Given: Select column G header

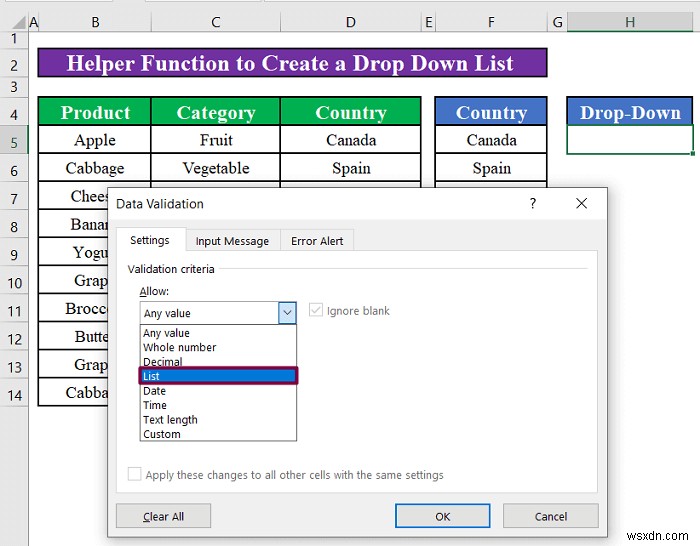Looking at the screenshot, I should [x=557, y=22].
